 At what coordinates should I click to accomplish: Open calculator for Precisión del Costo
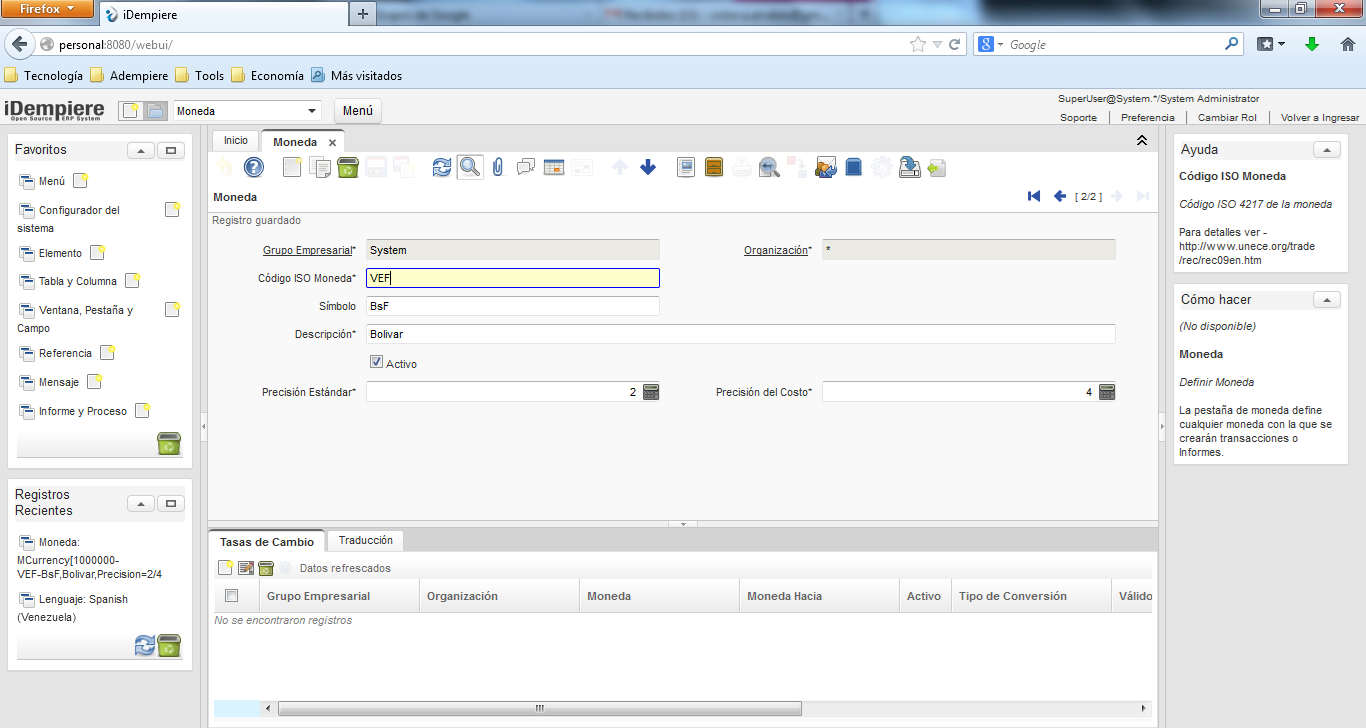(1107, 393)
